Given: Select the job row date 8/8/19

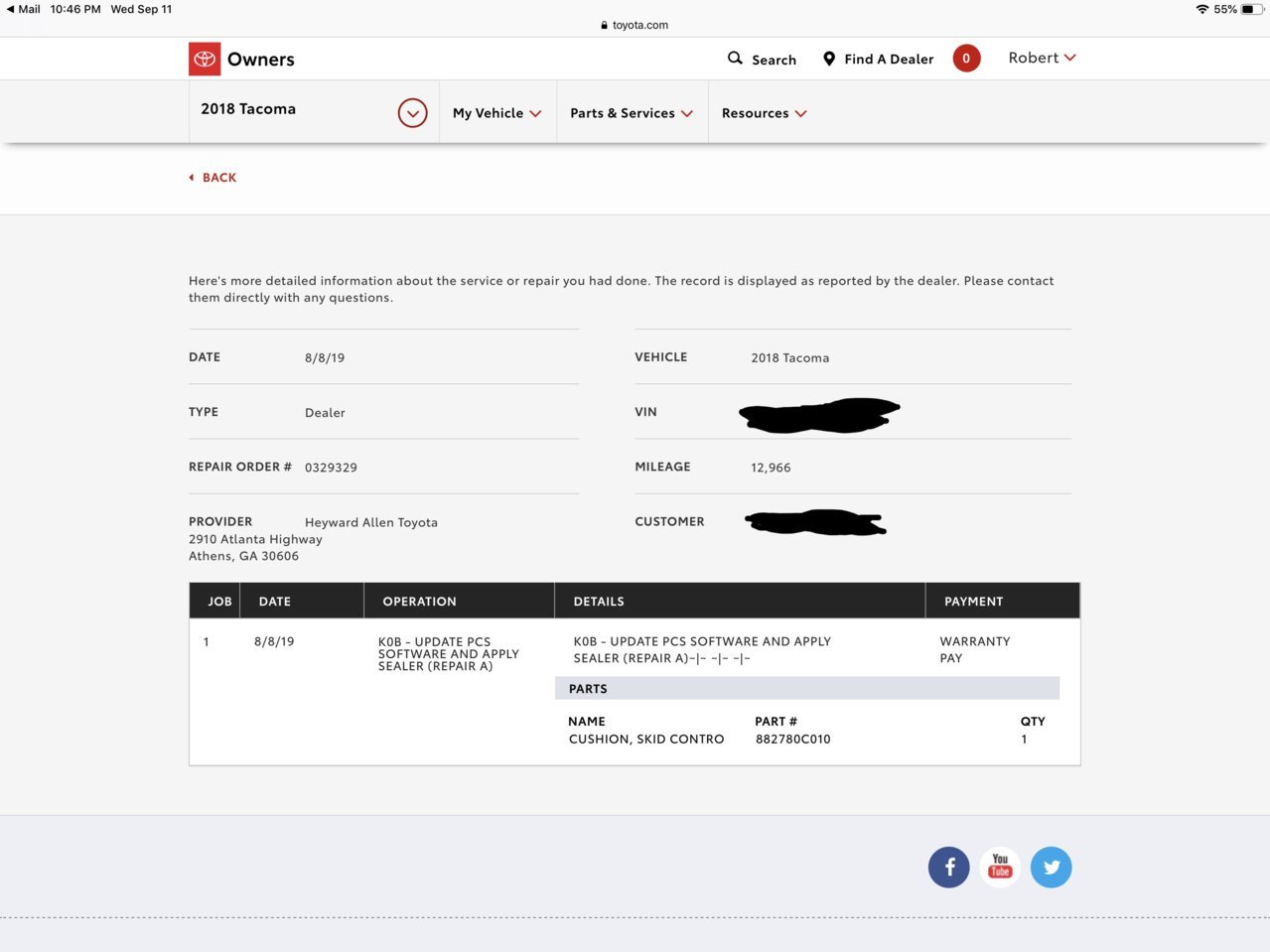Looking at the screenshot, I should pyautogui.click(x=274, y=642).
